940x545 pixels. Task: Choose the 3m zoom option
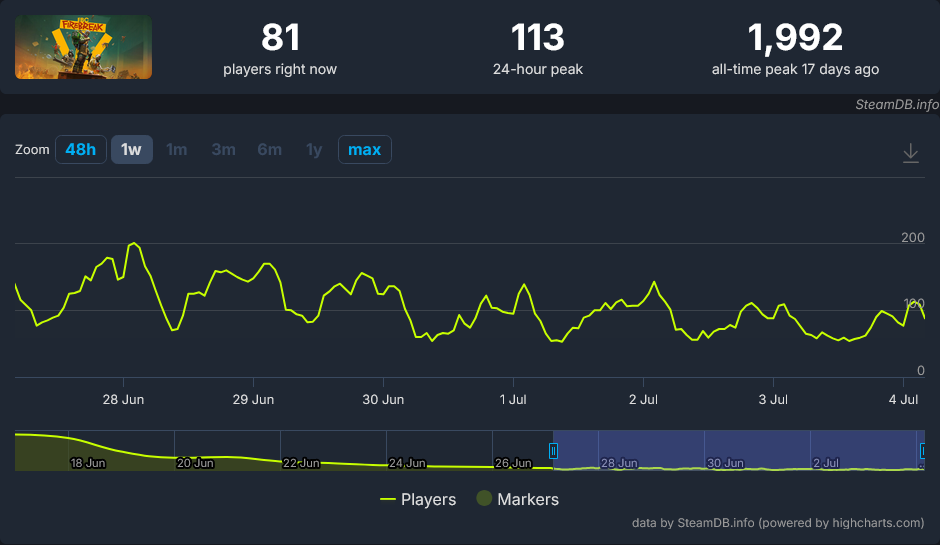click(x=223, y=149)
